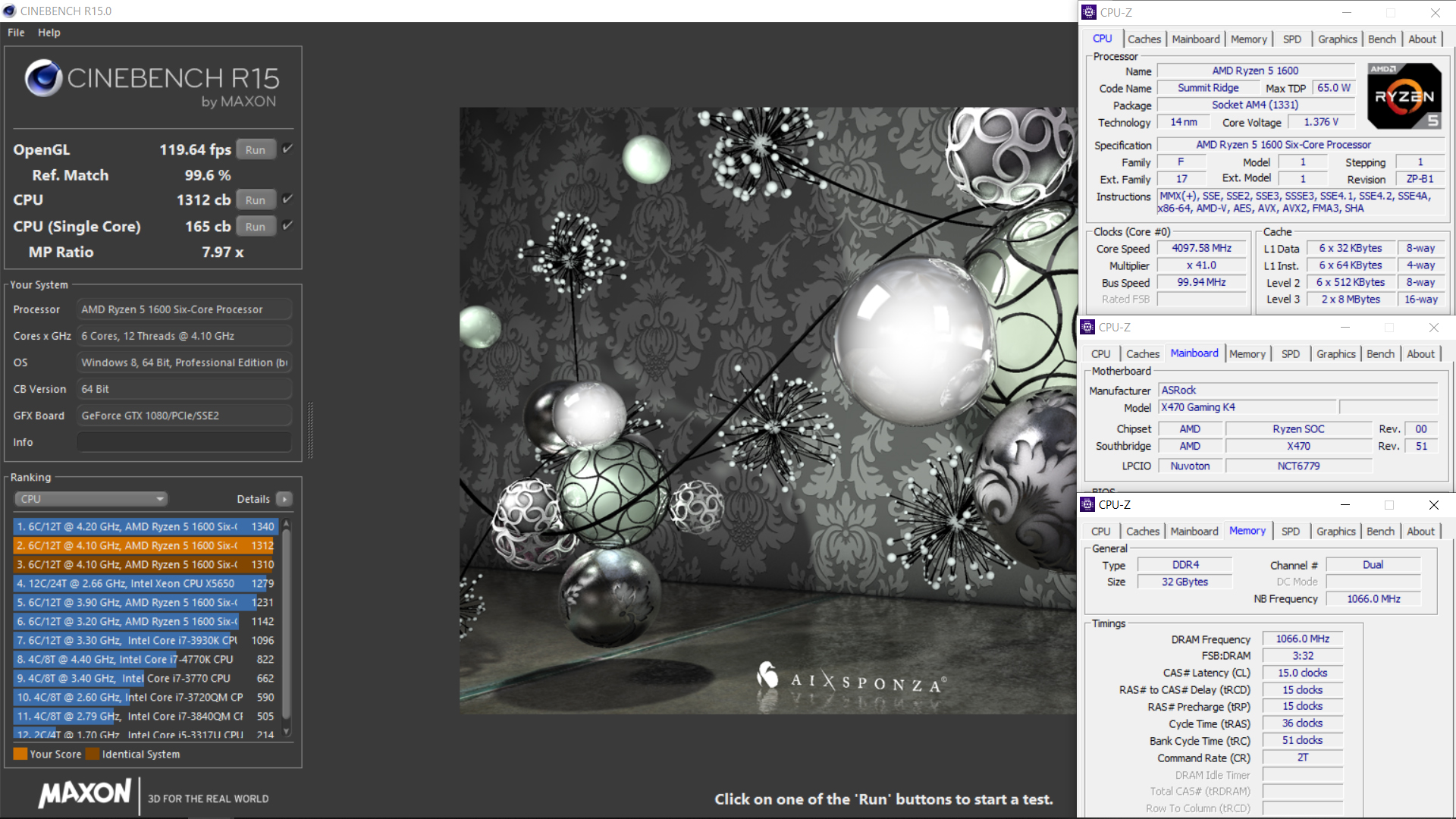Select ranking entry 5 at 3.90 GHz
1456x819 pixels.
coord(144,602)
